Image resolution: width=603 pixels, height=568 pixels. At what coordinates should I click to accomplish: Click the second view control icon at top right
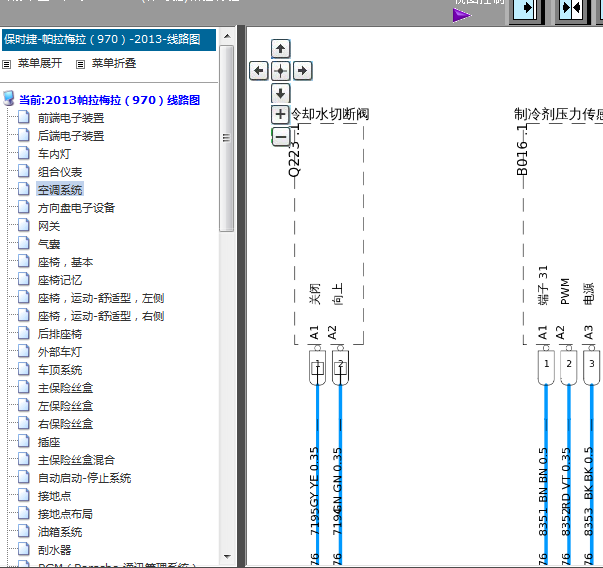(571, 9)
